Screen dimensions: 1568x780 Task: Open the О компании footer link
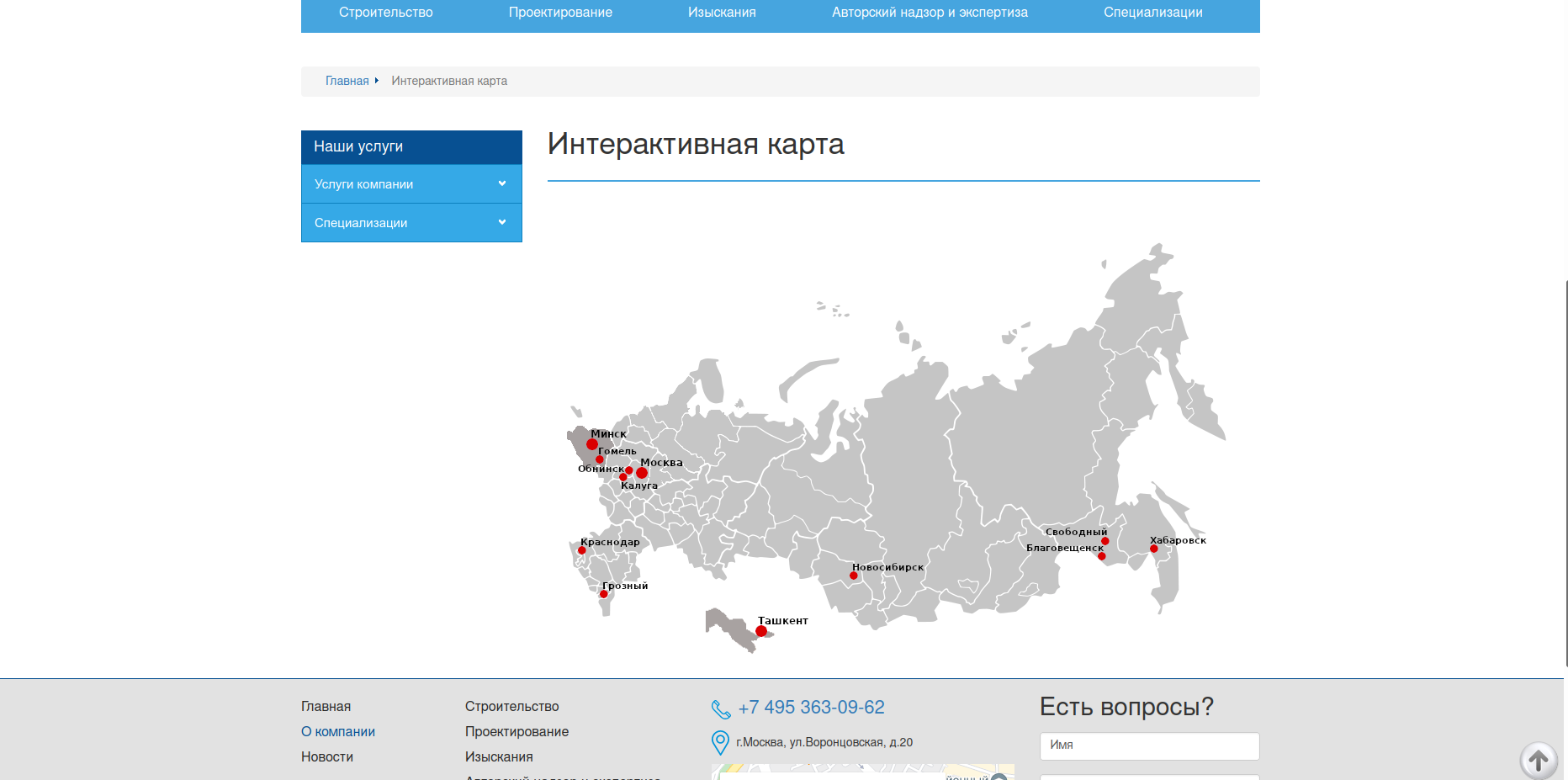coord(338,732)
